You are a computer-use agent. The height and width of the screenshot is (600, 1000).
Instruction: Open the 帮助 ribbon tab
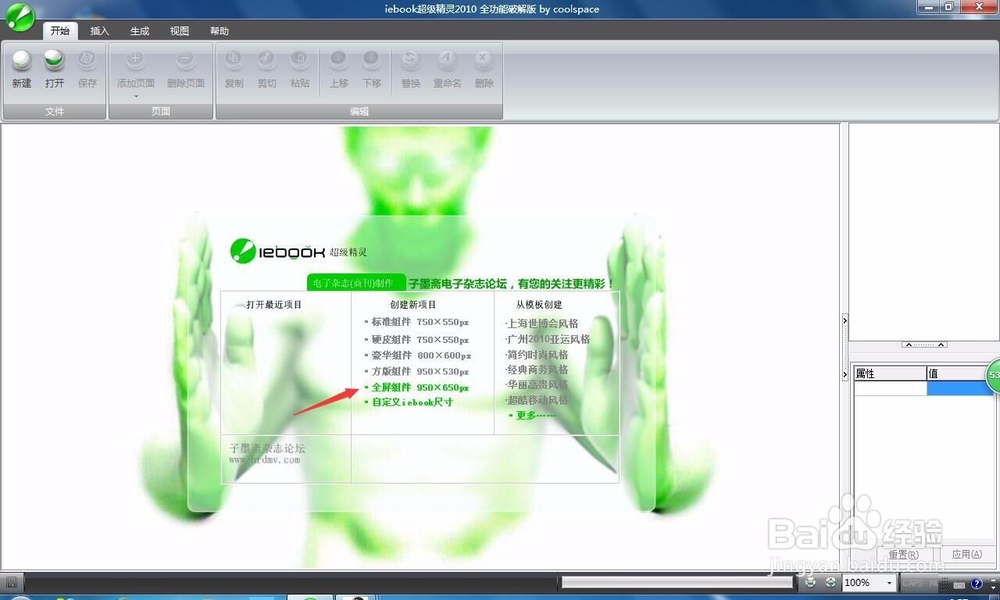click(x=219, y=31)
